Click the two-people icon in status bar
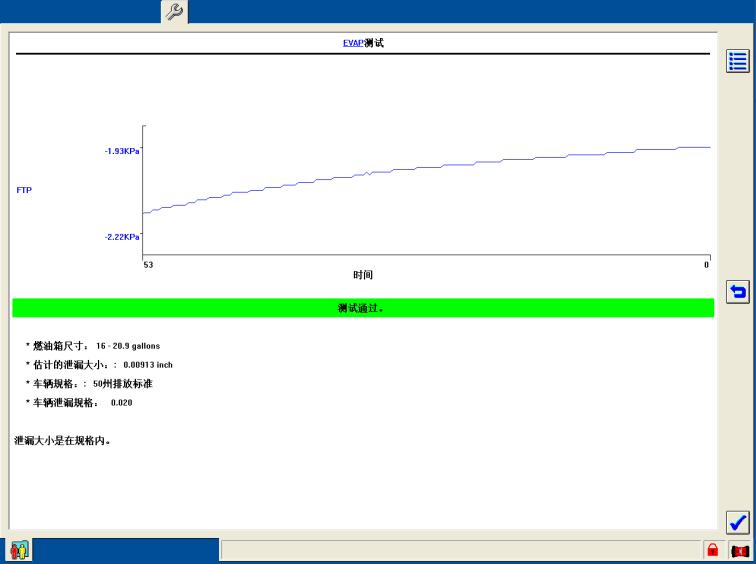The height and width of the screenshot is (564, 756). point(19,550)
